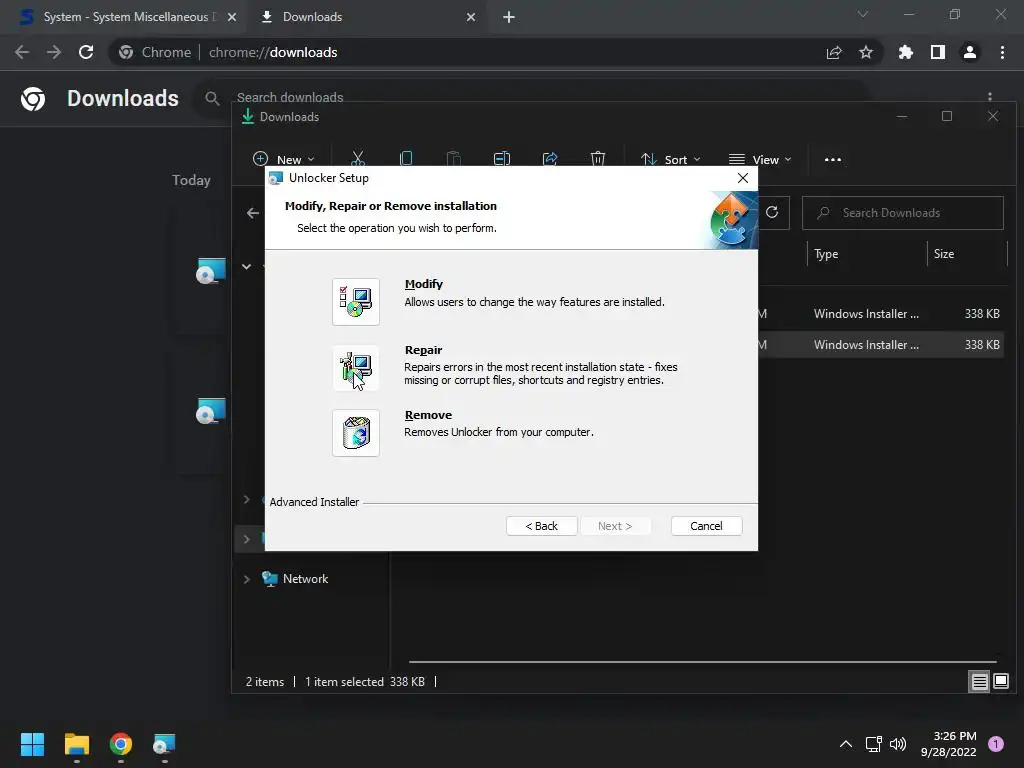This screenshot has width=1024, height=768.
Task: Delete the selected file via trash icon
Action: tap(598, 159)
